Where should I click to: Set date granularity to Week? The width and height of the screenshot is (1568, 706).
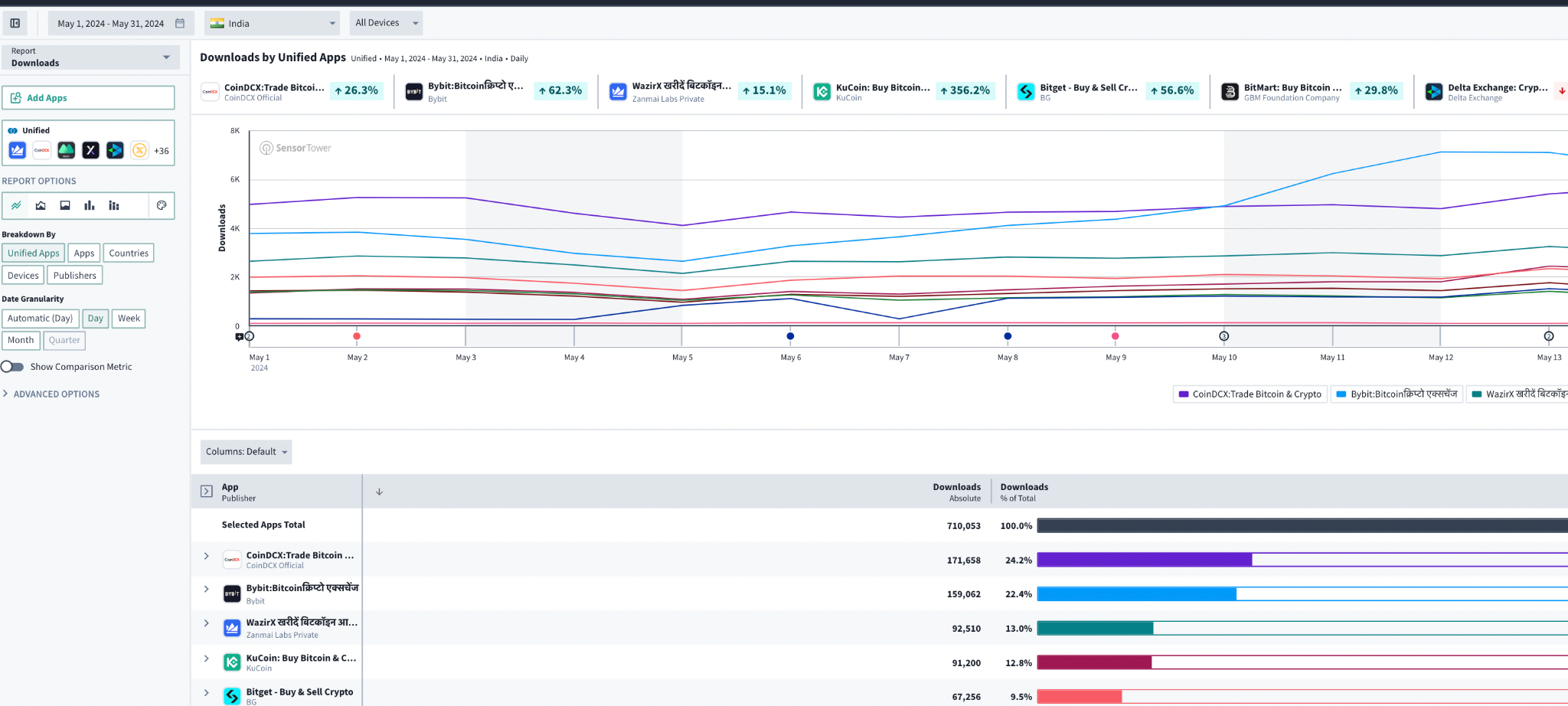[129, 319]
